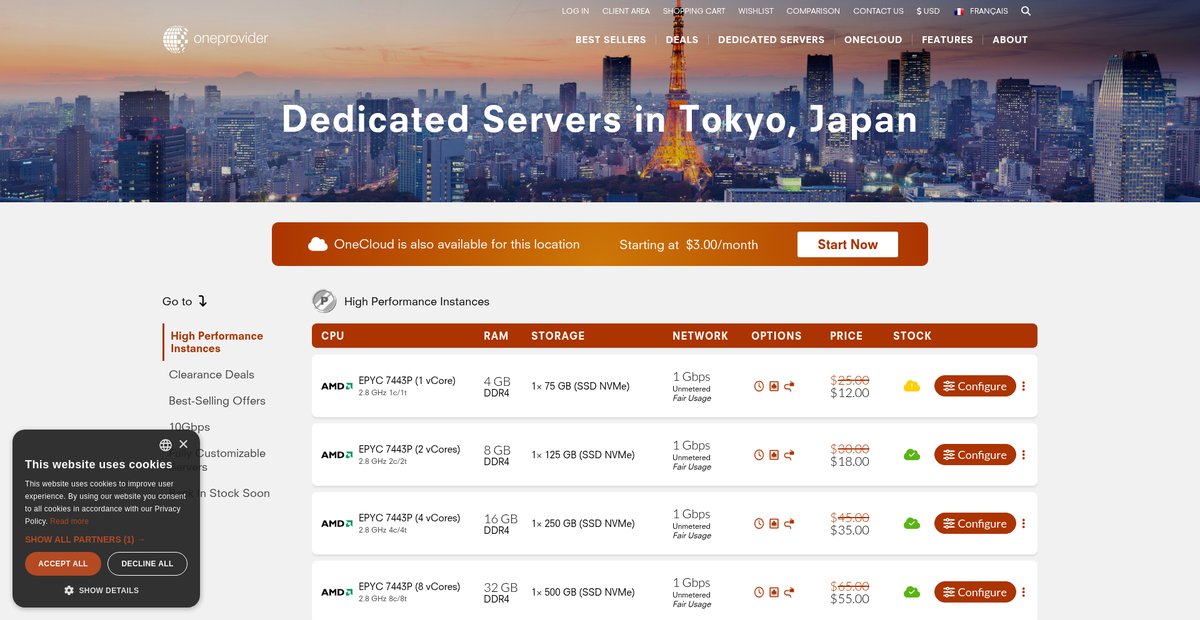Image resolution: width=1200 pixels, height=620 pixels.
Task: Click the green stock cloud for 4 vCores
Action: pos(912,523)
